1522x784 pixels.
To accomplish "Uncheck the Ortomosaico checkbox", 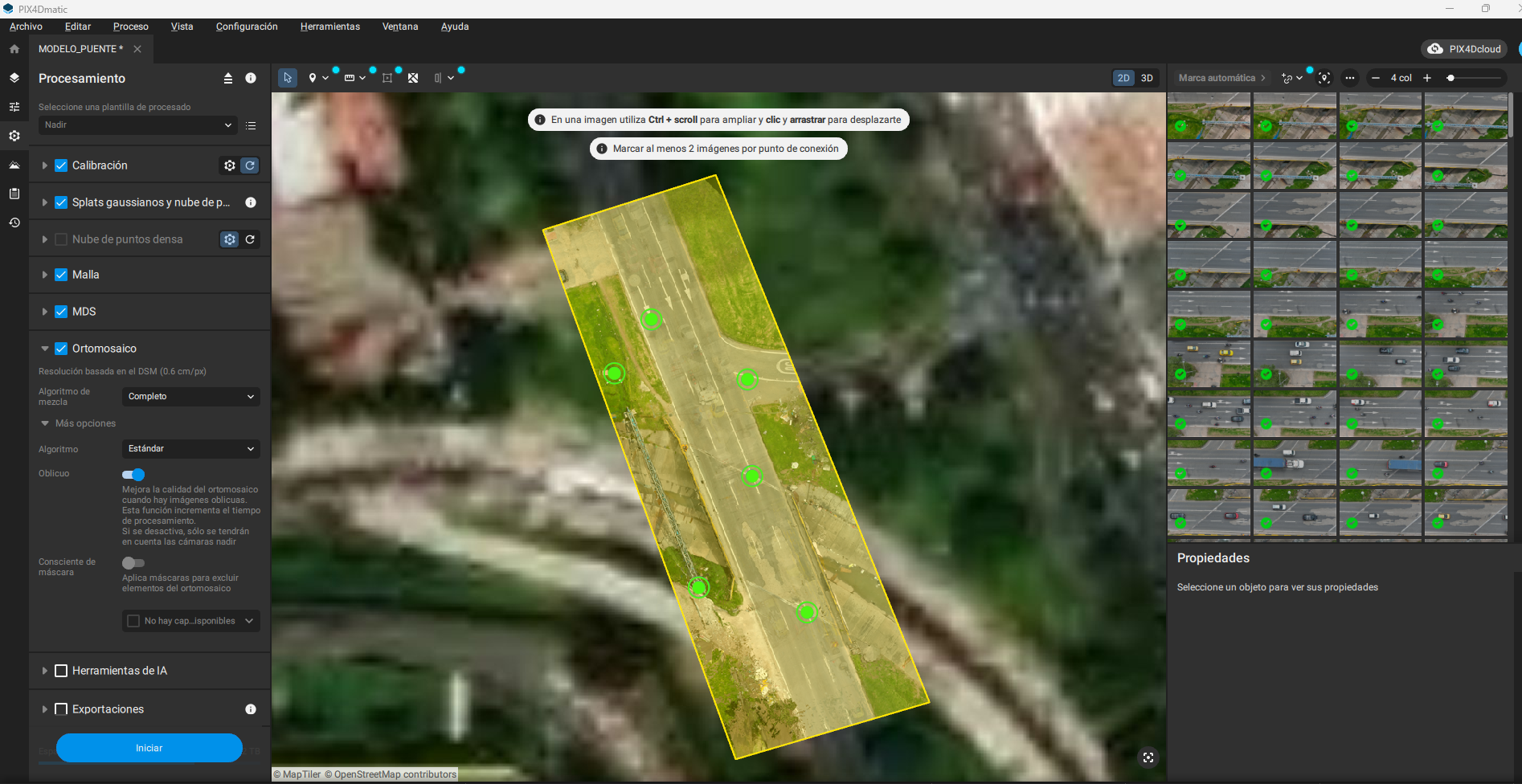I will point(61,349).
